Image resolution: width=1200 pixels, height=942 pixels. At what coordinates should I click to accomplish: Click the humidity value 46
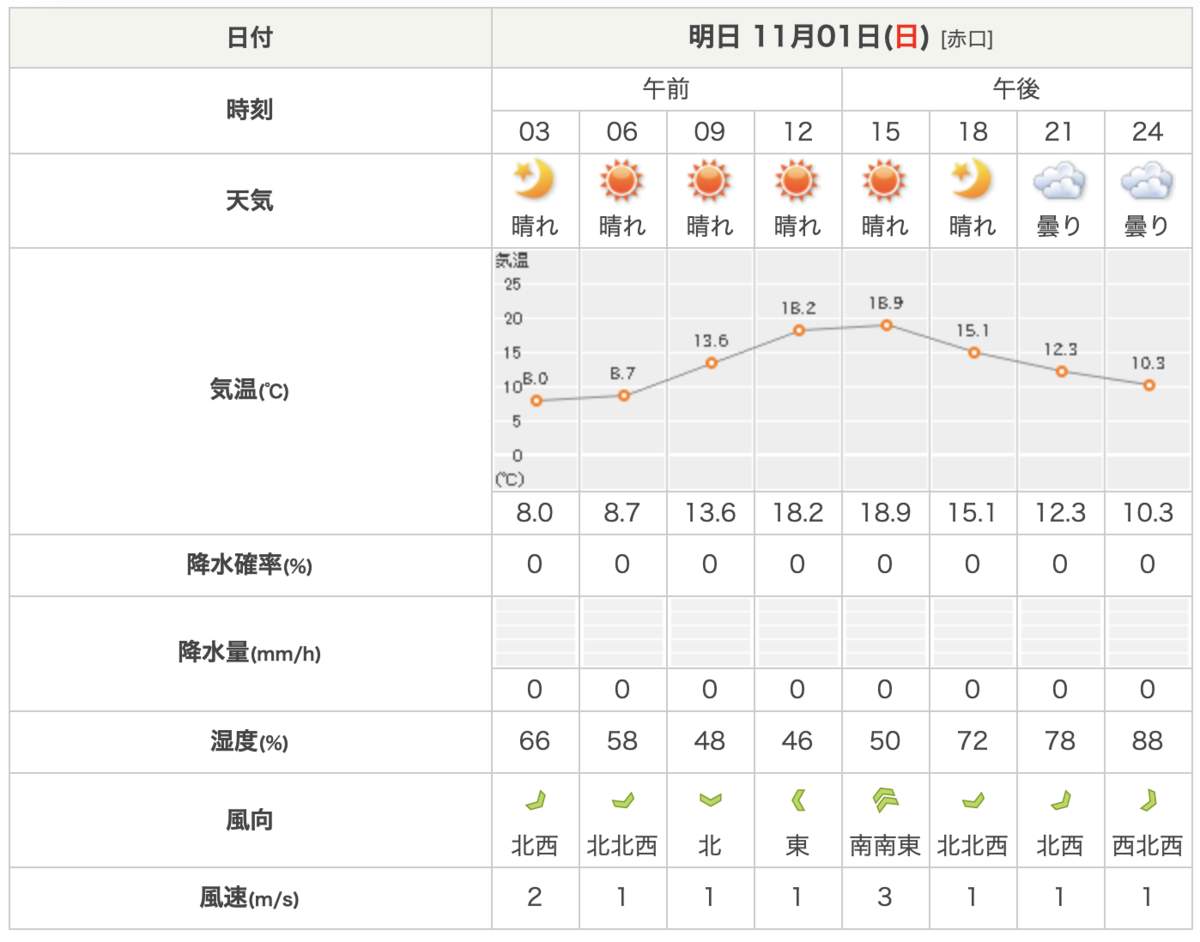(797, 742)
